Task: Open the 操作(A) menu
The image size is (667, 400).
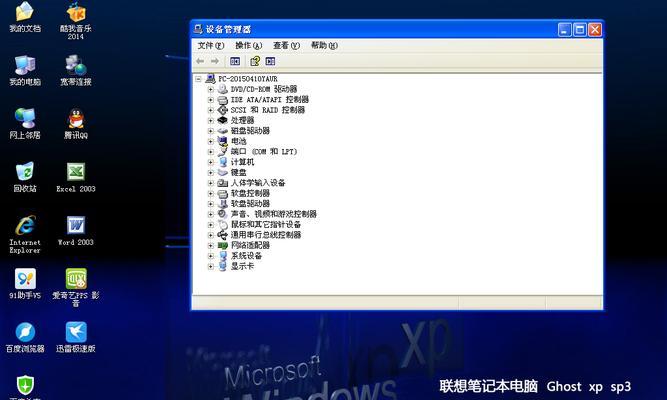Action: (248, 45)
